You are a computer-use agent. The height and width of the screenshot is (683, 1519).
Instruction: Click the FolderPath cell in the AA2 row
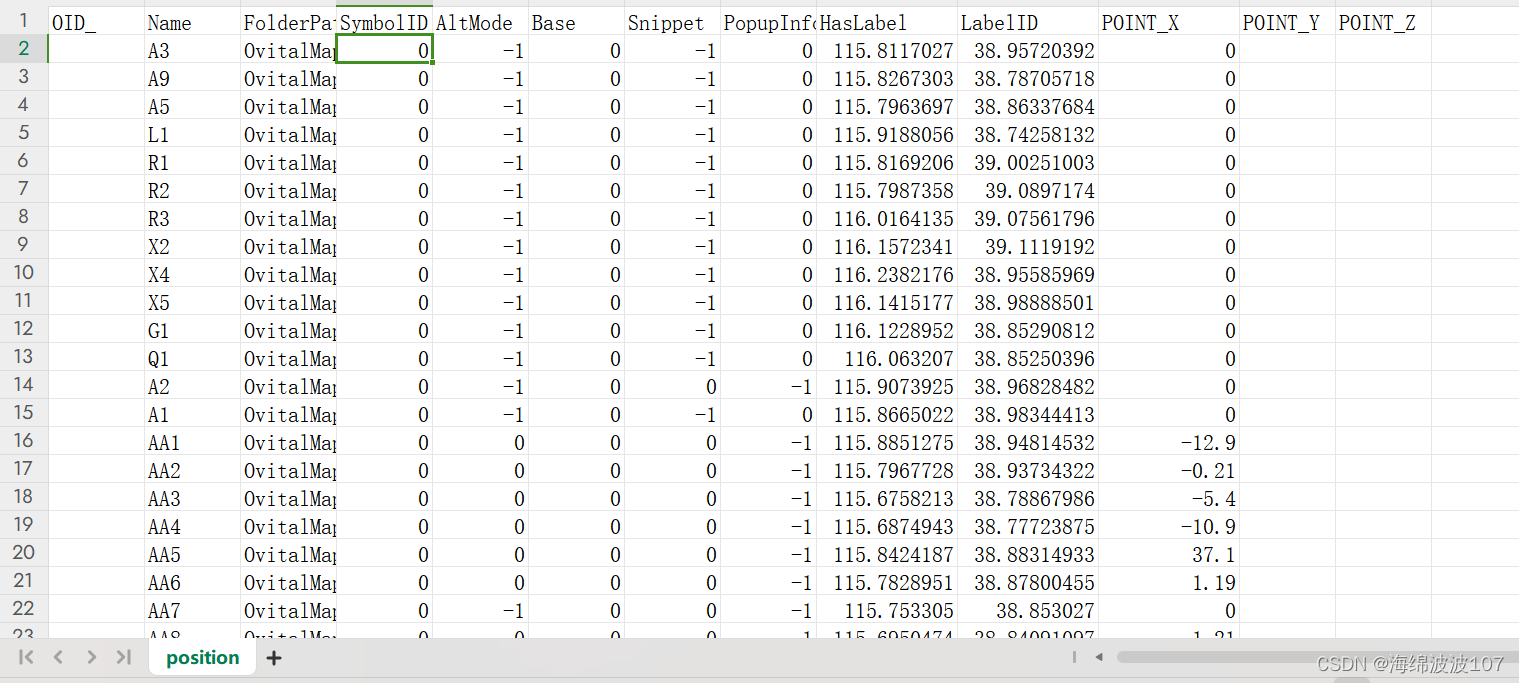pos(288,470)
